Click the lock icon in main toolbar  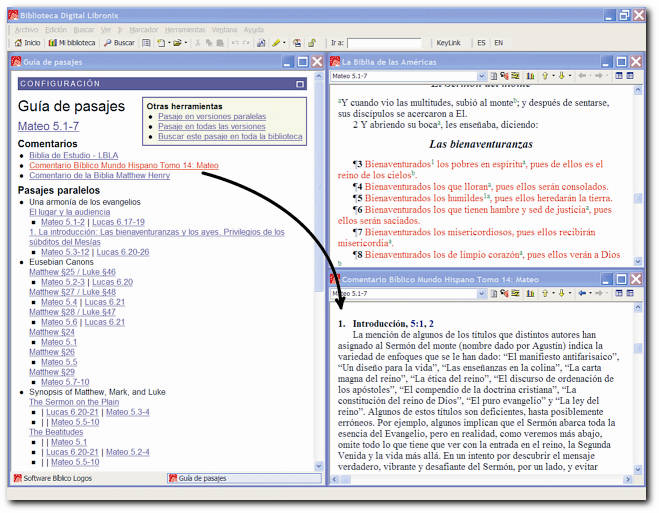(x=311, y=43)
